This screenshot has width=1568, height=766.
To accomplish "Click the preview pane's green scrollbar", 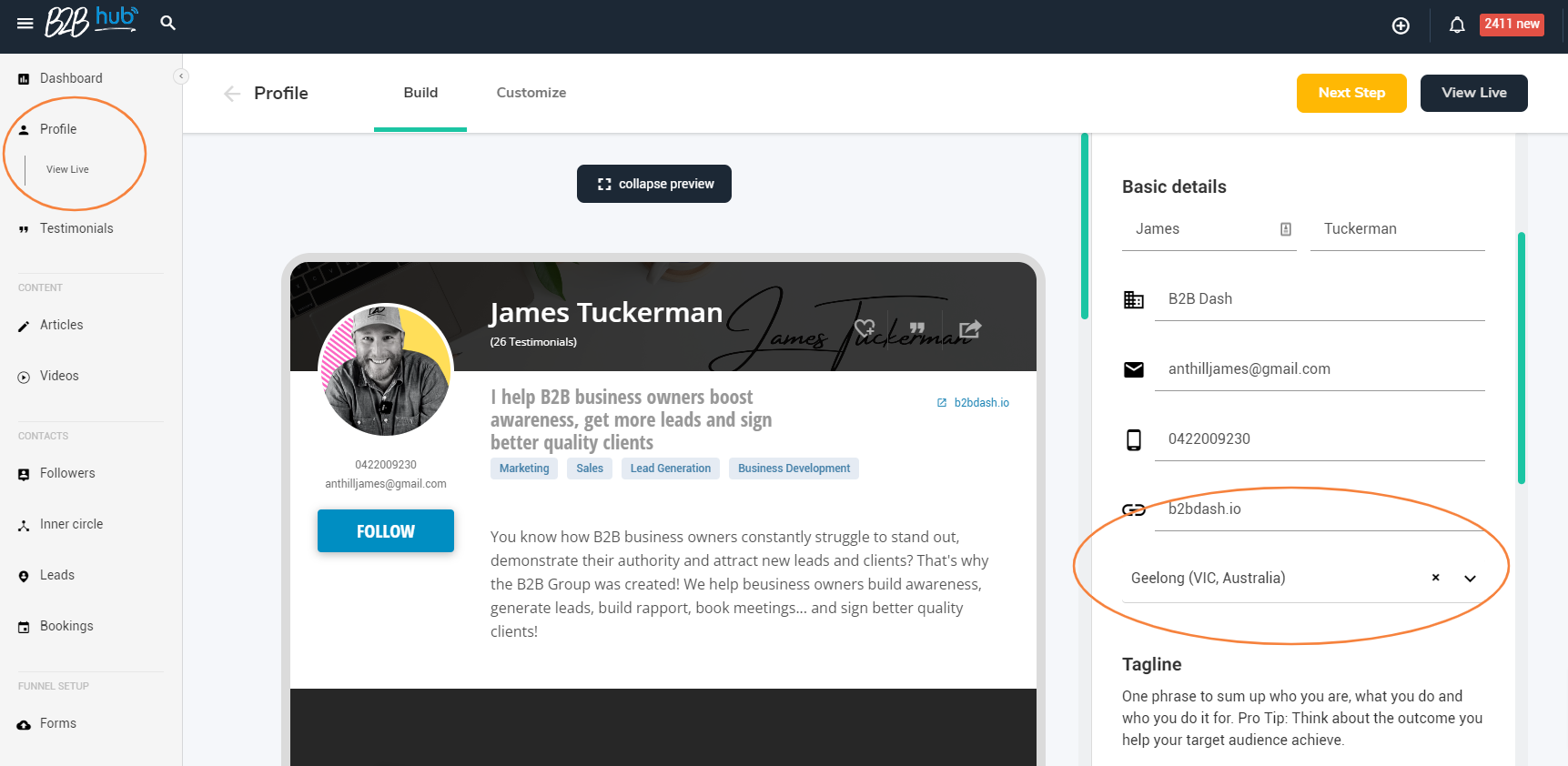I will (x=1085, y=226).
